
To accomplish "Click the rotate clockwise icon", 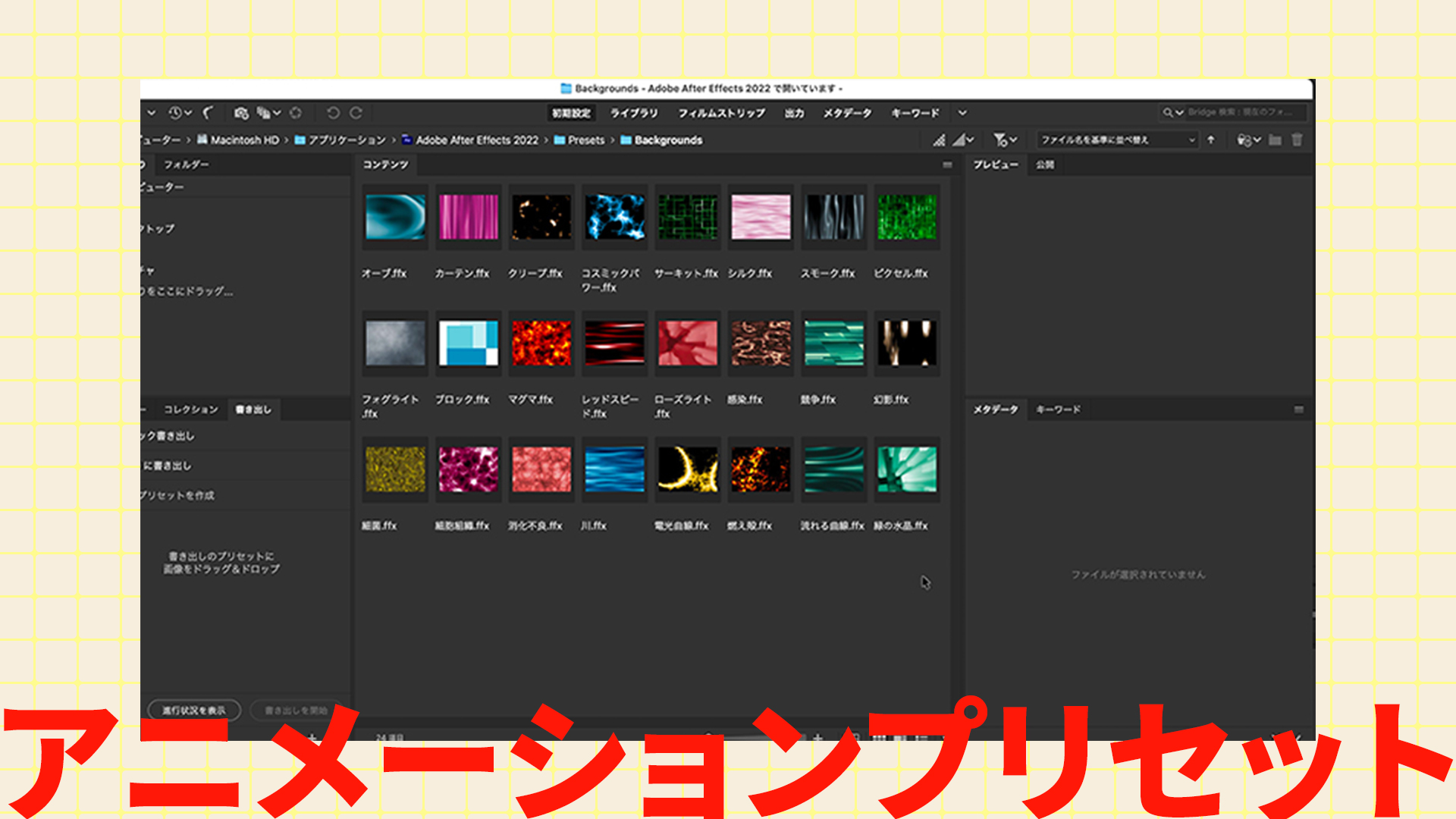I will click(x=356, y=112).
